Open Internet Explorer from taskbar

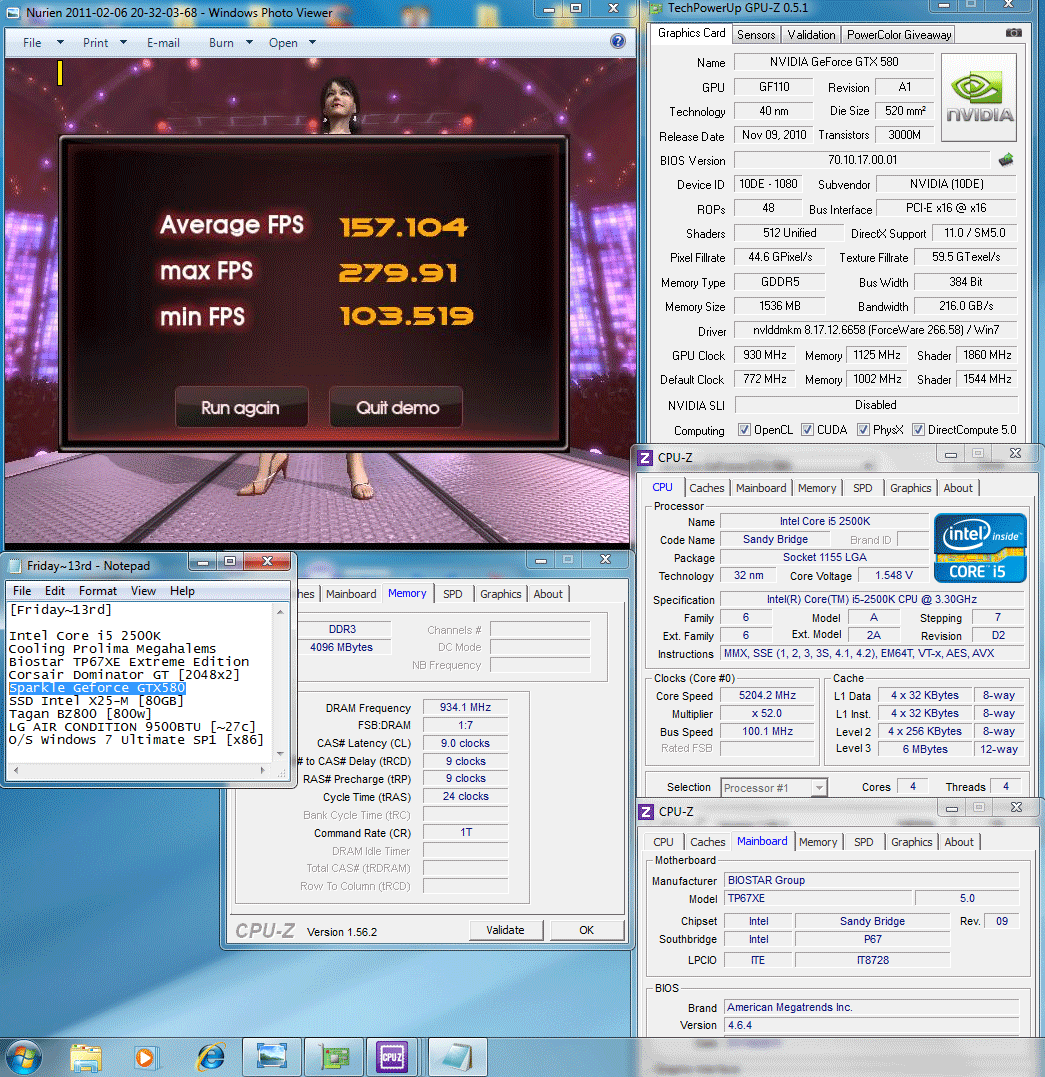point(210,1057)
